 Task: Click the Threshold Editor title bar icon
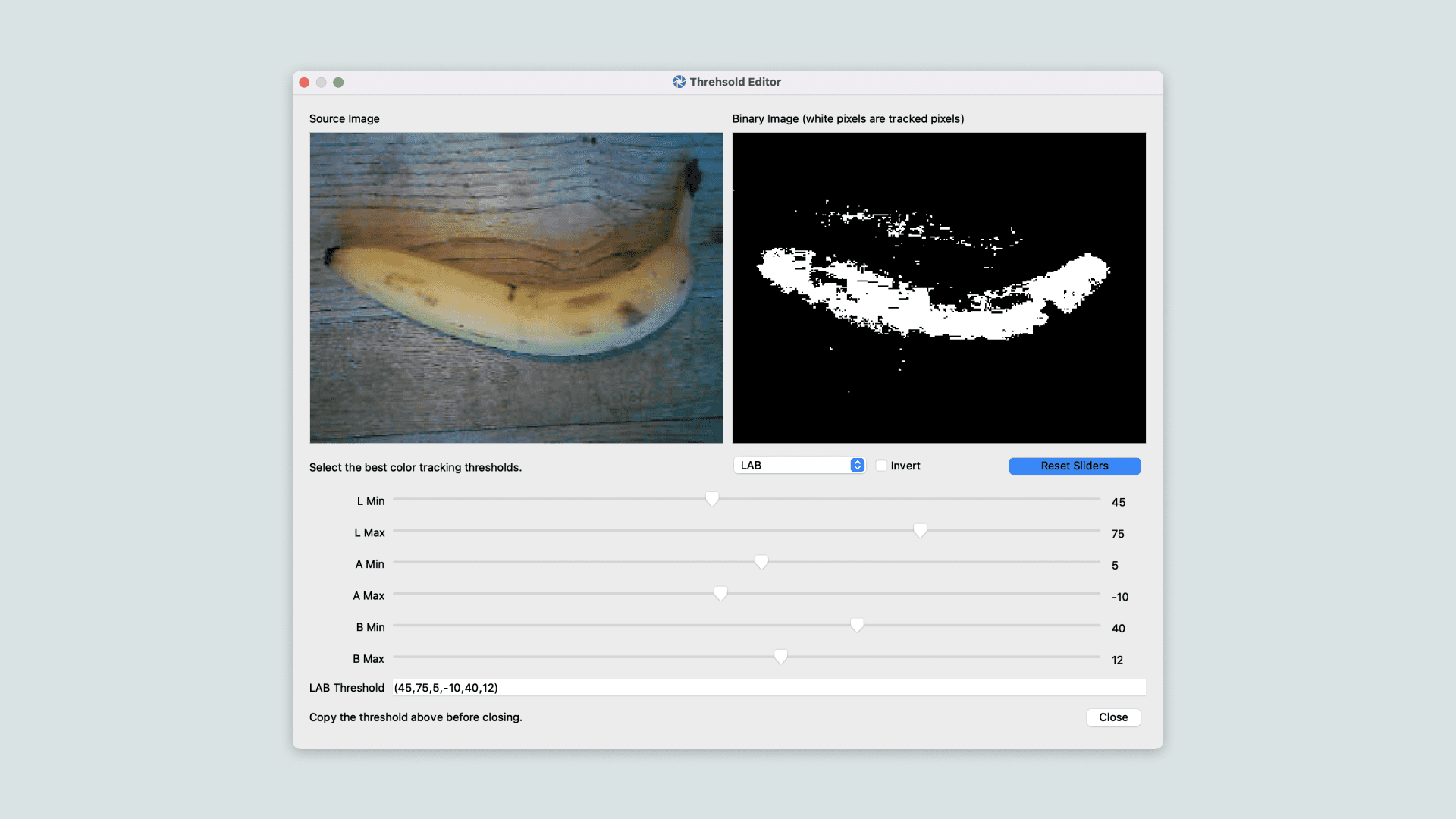click(679, 82)
